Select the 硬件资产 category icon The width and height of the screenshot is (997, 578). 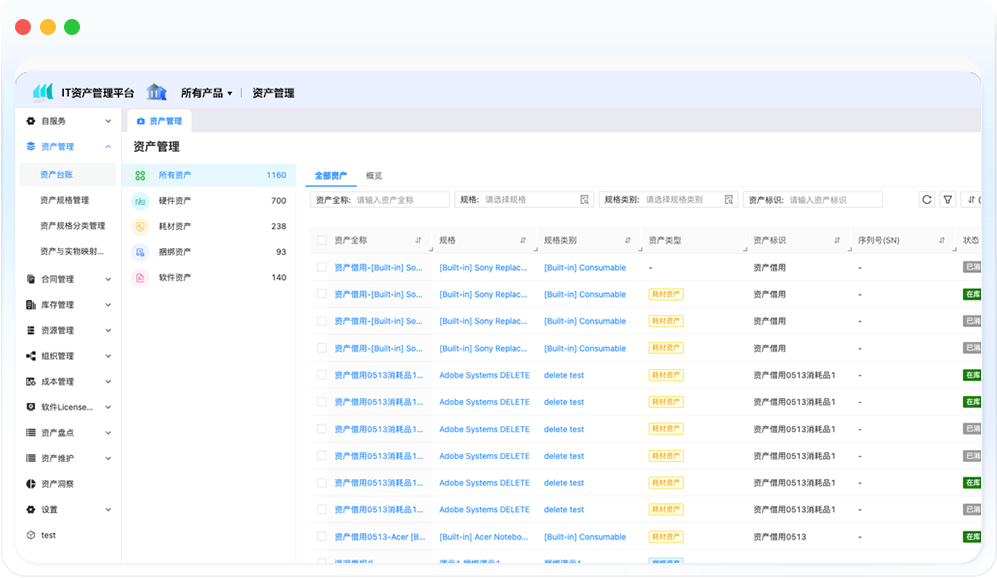(x=140, y=201)
